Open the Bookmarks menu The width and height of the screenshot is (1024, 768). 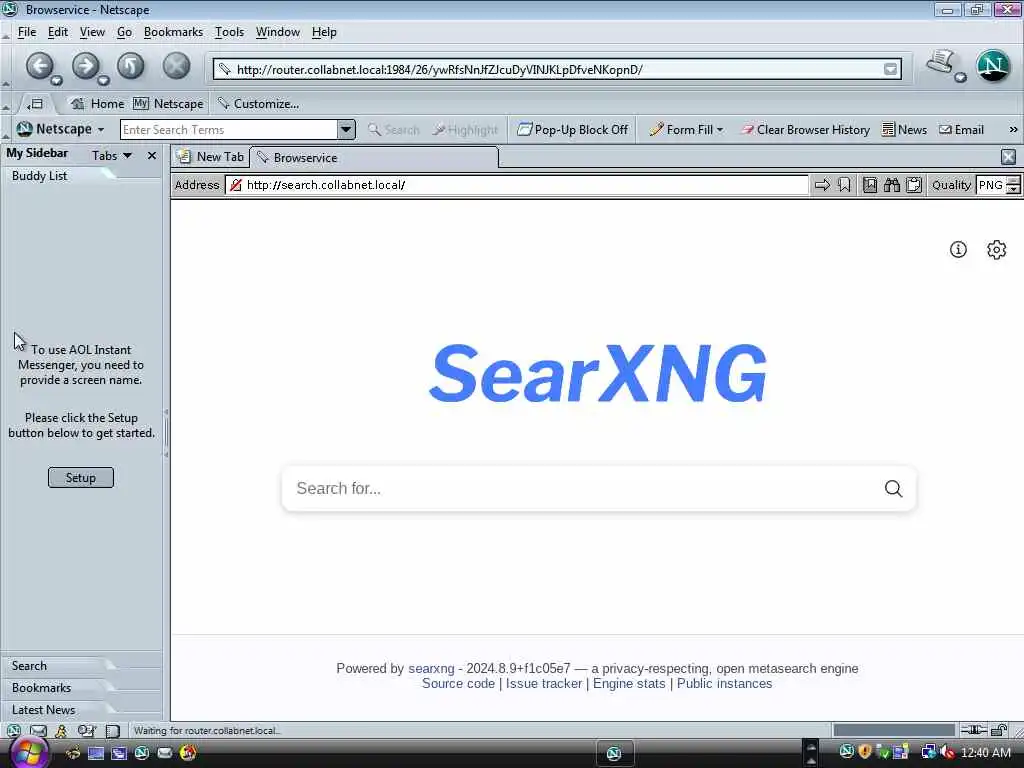(173, 32)
